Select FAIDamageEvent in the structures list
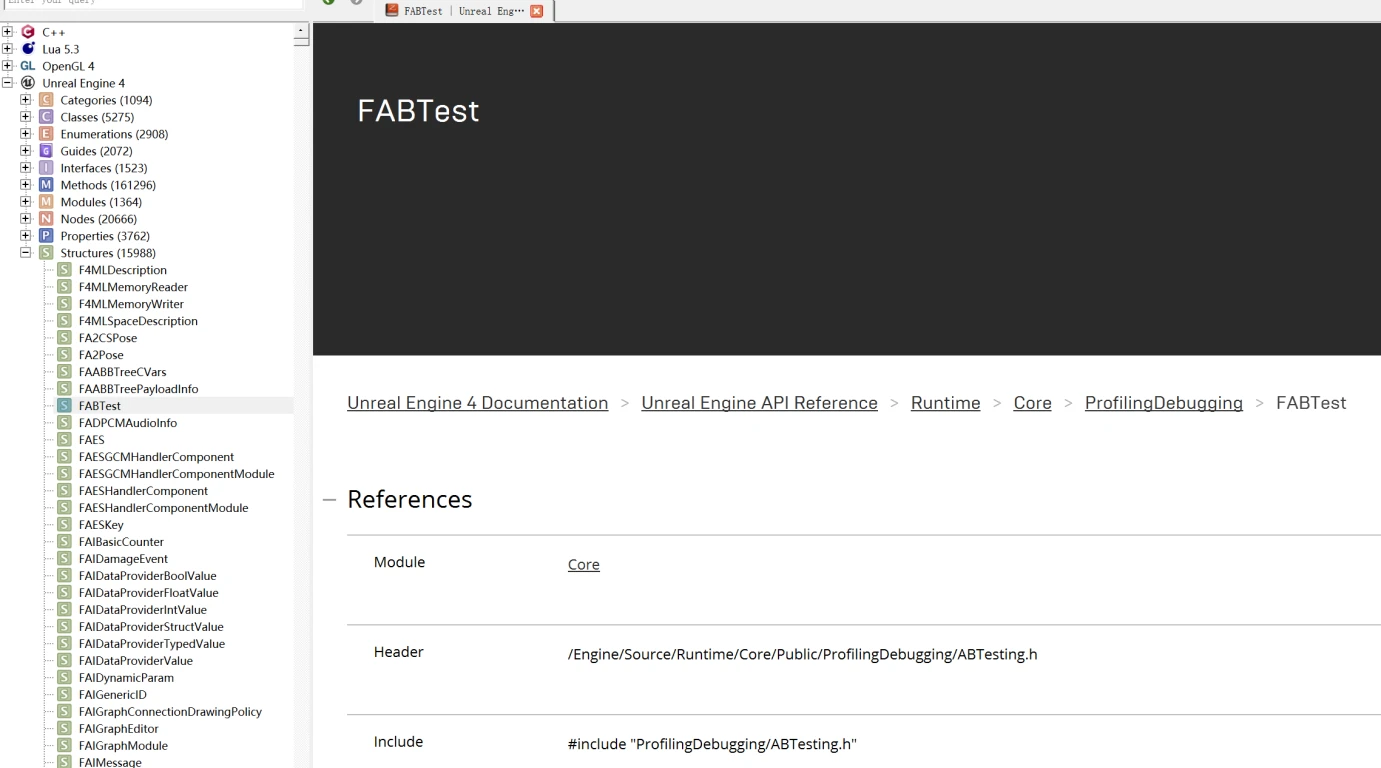 pos(123,559)
